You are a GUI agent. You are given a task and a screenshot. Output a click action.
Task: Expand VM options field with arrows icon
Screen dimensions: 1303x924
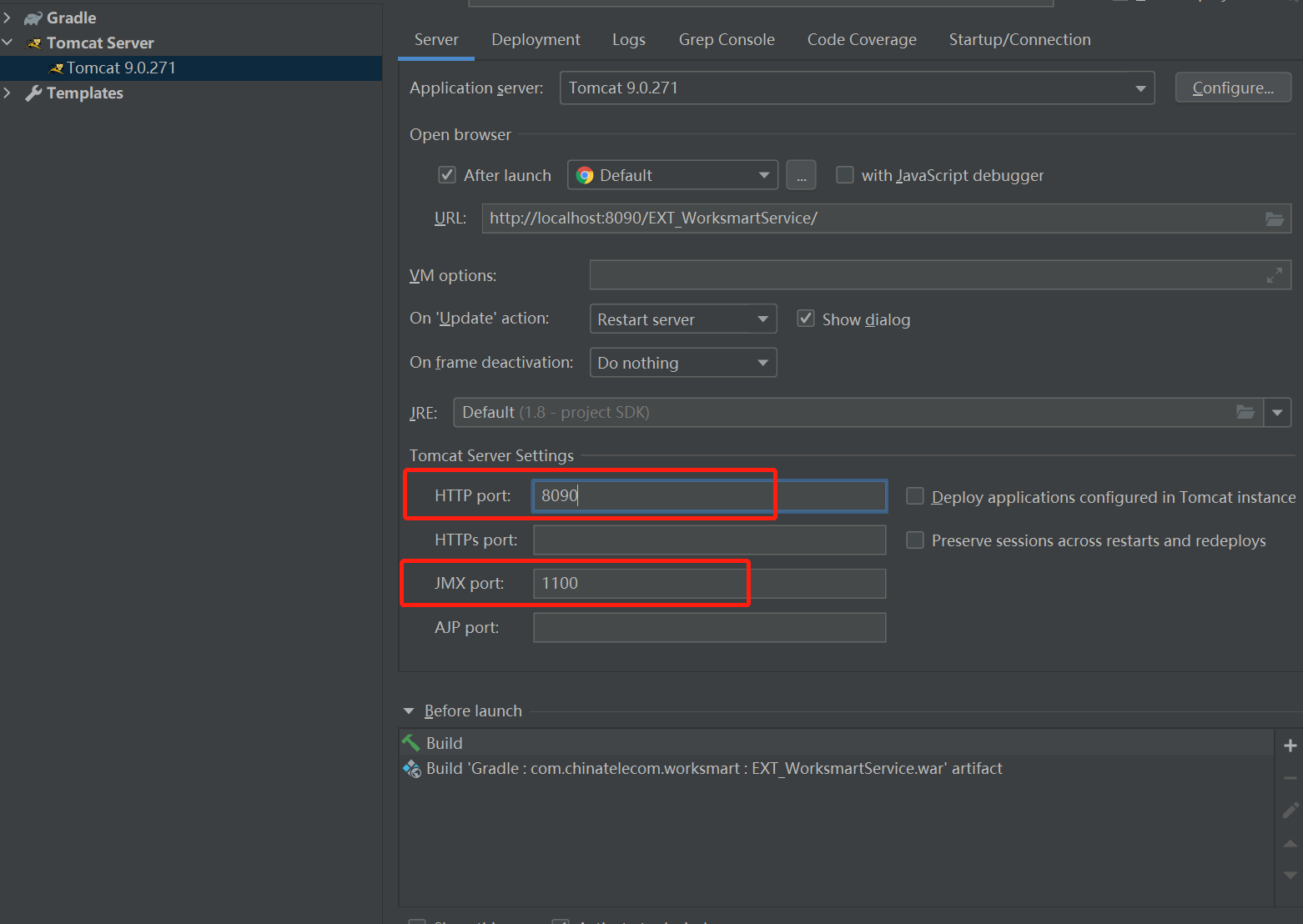[x=1275, y=275]
